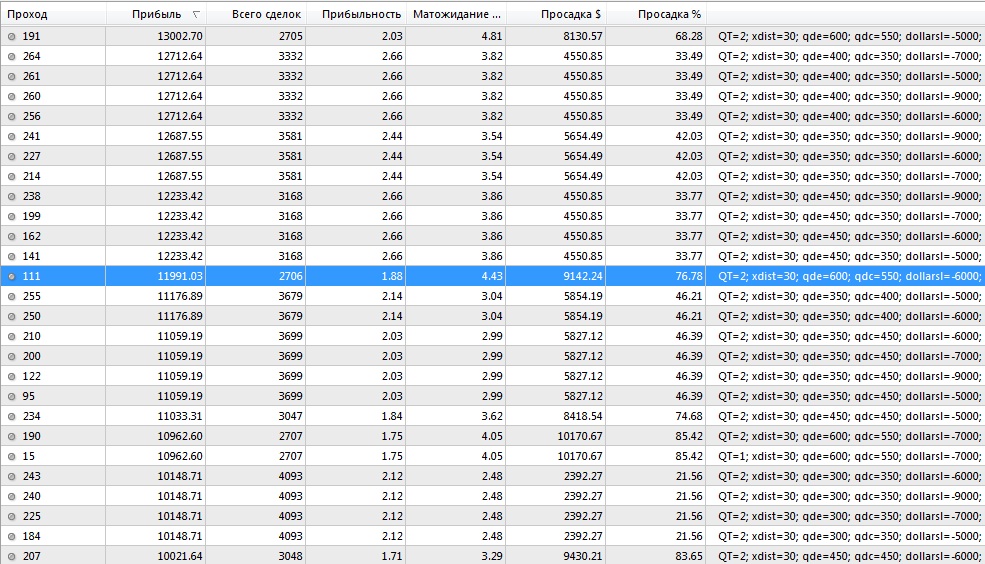Click the pass icon beside row 122
The height and width of the screenshot is (564, 985).
coord(11,376)
